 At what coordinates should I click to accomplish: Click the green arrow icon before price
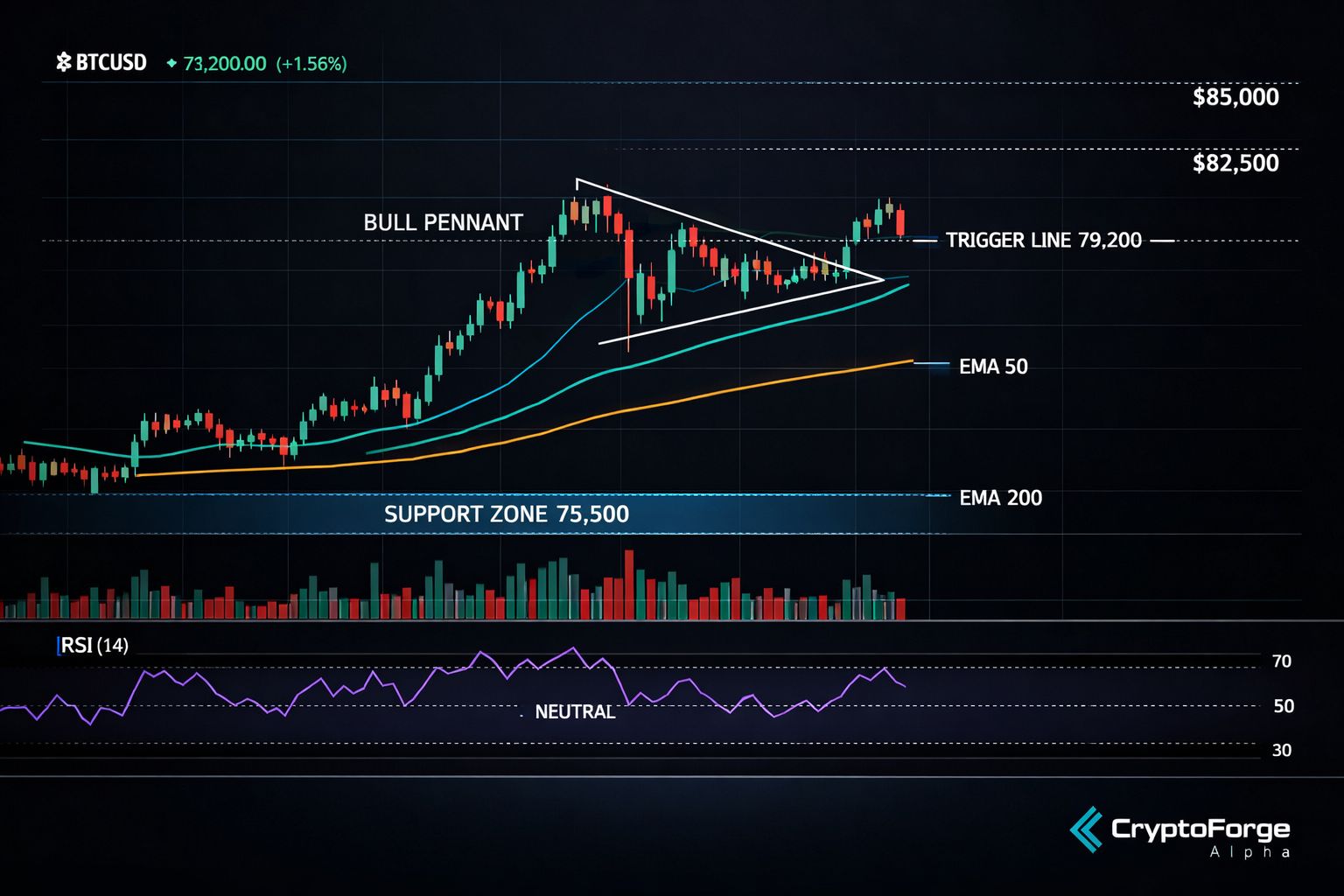pyautogui.click(x=171, y=64)
